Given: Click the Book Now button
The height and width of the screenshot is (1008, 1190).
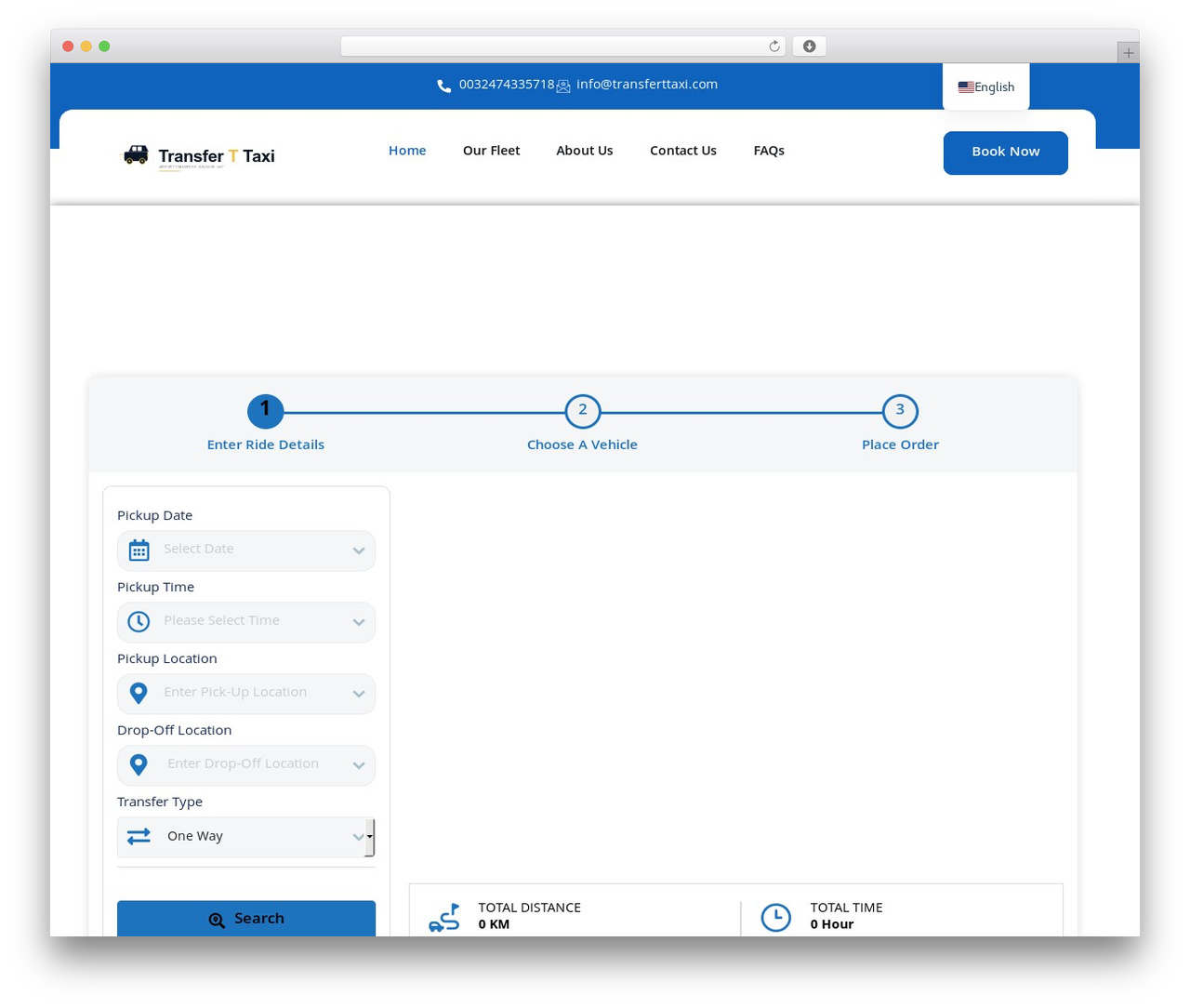Looking at the screenshot, I should coord(1006,153).
